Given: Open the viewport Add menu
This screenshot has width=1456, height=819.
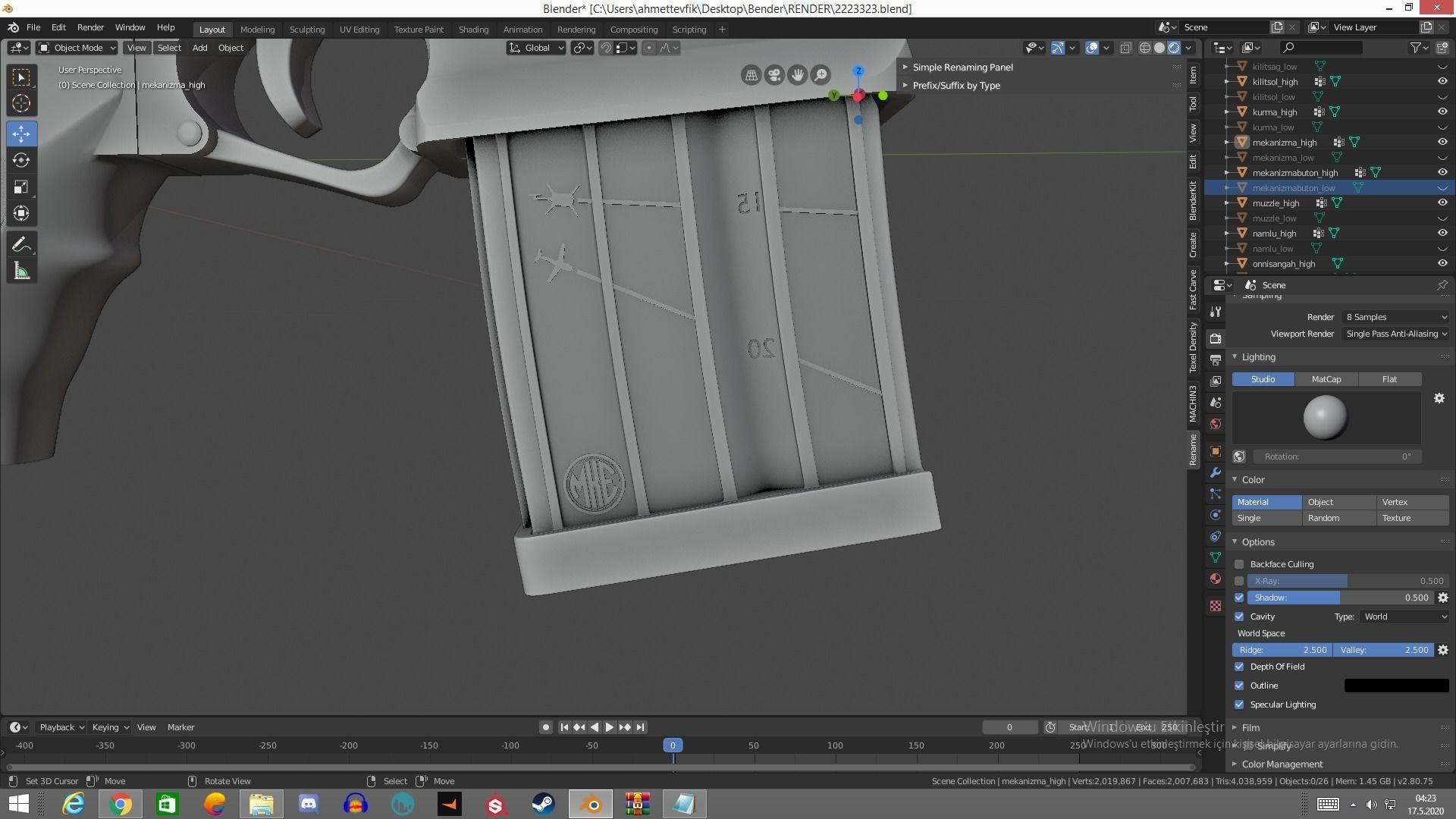Looking at the screenshot, I should (x=199, y=48).
